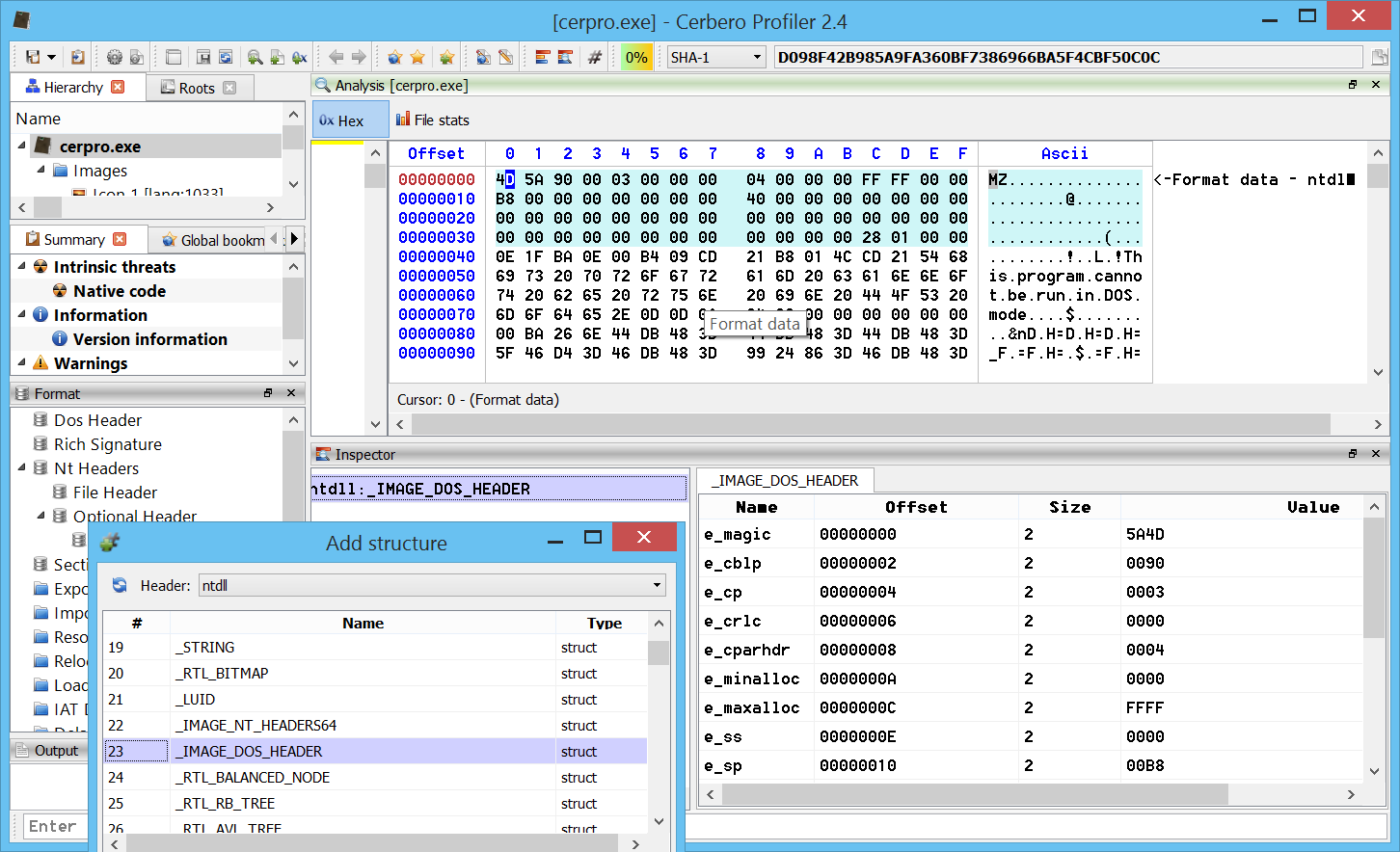Collapse the Images tree node
This screenshot has height=852, width=1400.
(40, 170)
